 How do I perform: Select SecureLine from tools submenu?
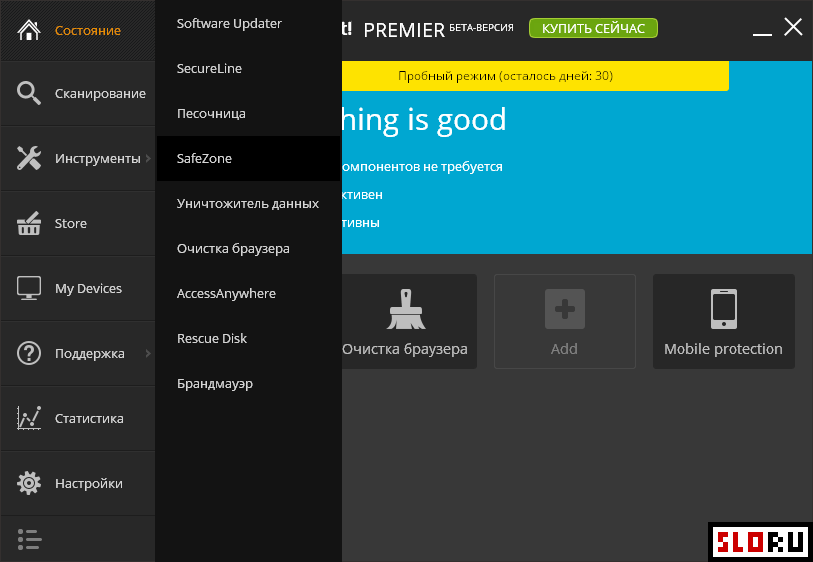248,68
